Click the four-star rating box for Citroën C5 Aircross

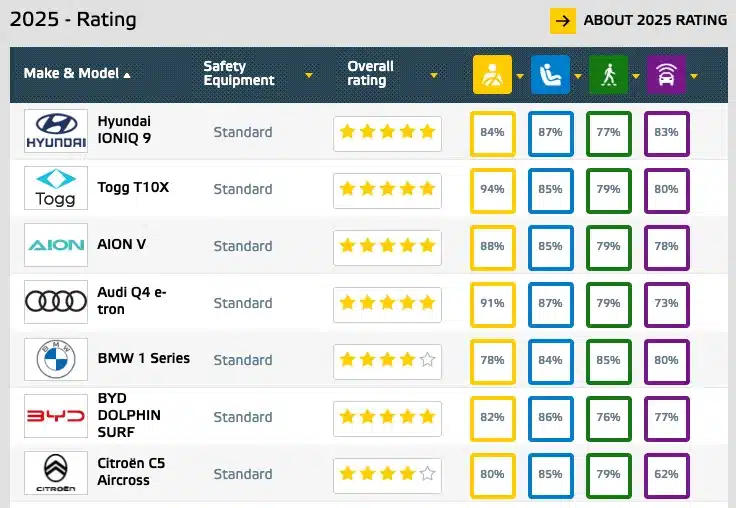point(387,476)
